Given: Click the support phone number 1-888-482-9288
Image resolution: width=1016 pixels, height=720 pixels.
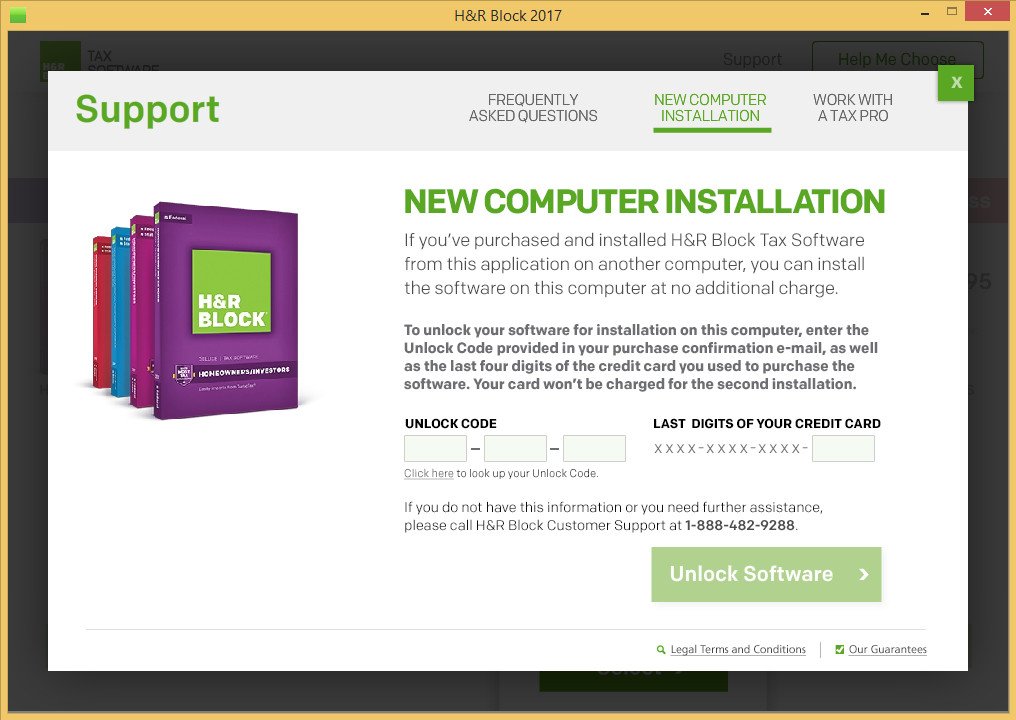Looking at the screenshot, I should pyautogui.click(x=739, y=526).
